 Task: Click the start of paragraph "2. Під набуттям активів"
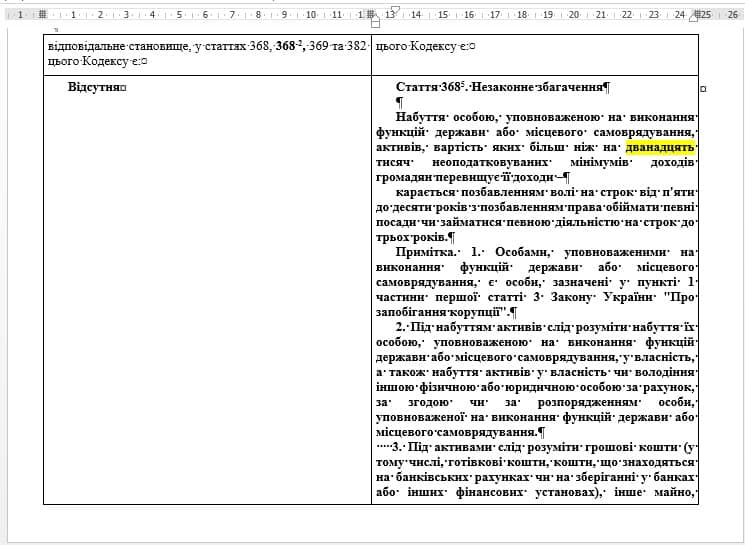[x=396, y=327]
